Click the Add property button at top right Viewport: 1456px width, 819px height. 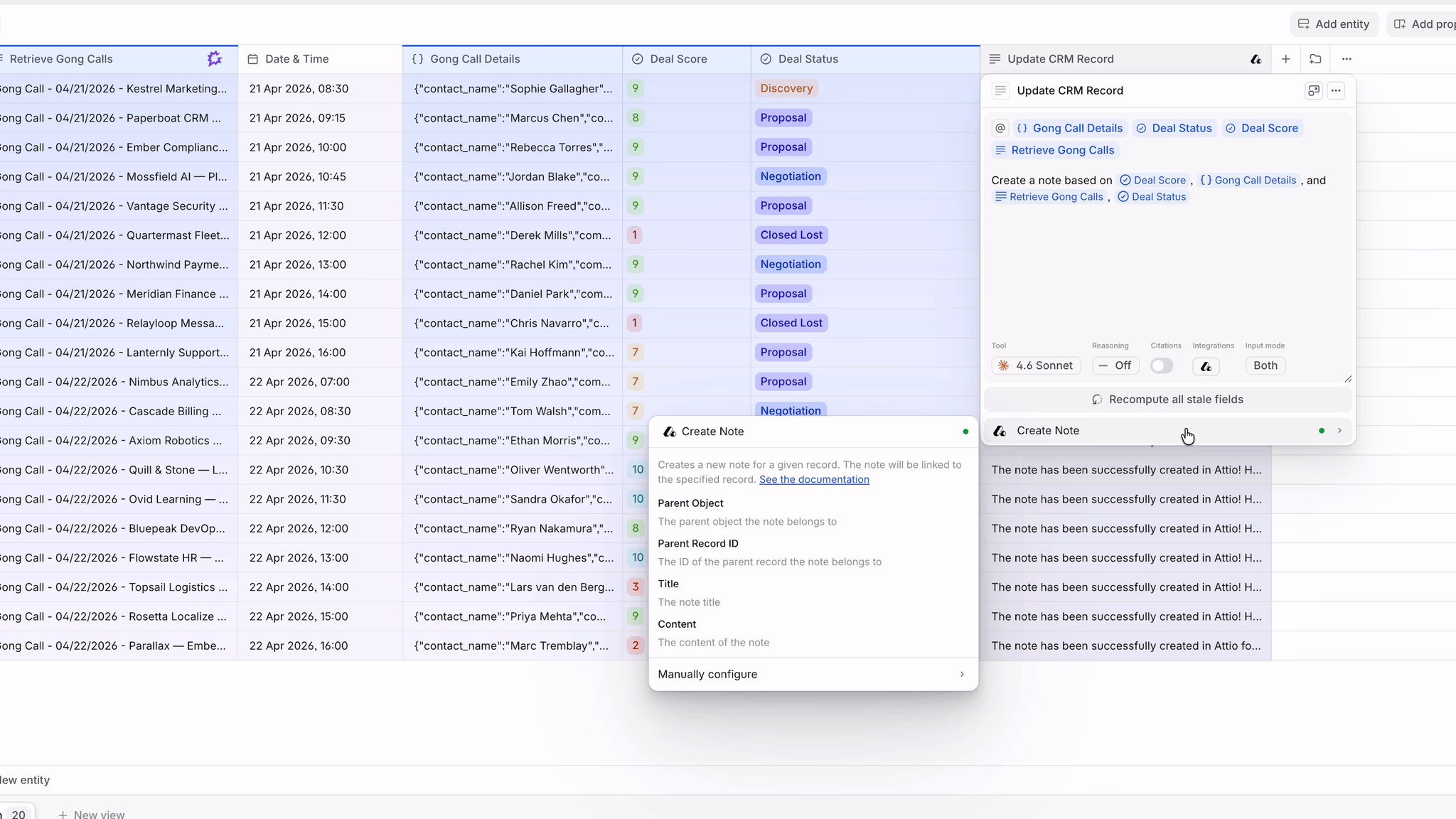click(1423, 24)
